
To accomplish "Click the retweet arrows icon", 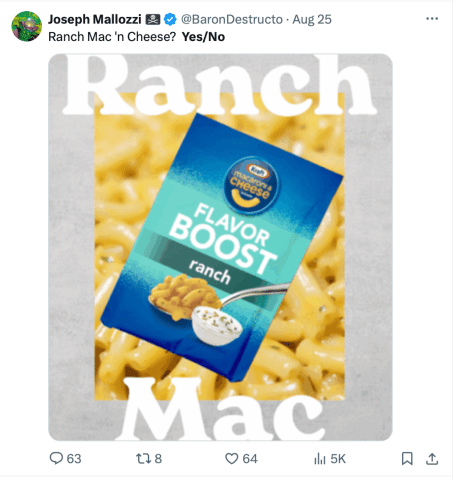I will [144, 459].
